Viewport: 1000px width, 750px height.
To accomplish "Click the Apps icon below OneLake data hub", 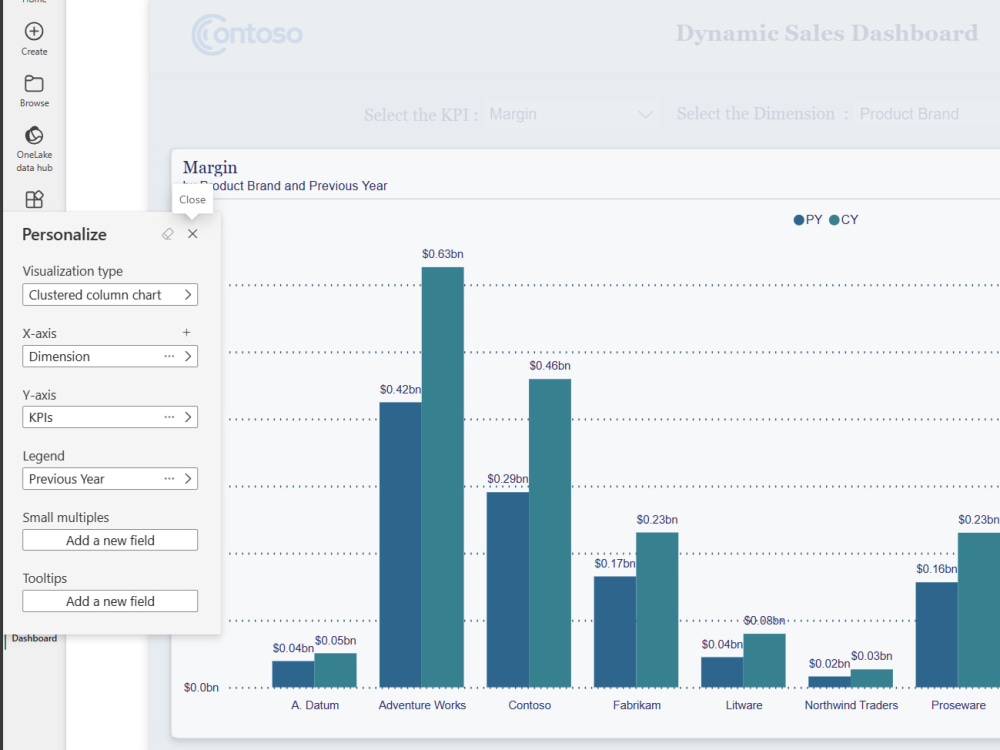I will pos(33,199).
